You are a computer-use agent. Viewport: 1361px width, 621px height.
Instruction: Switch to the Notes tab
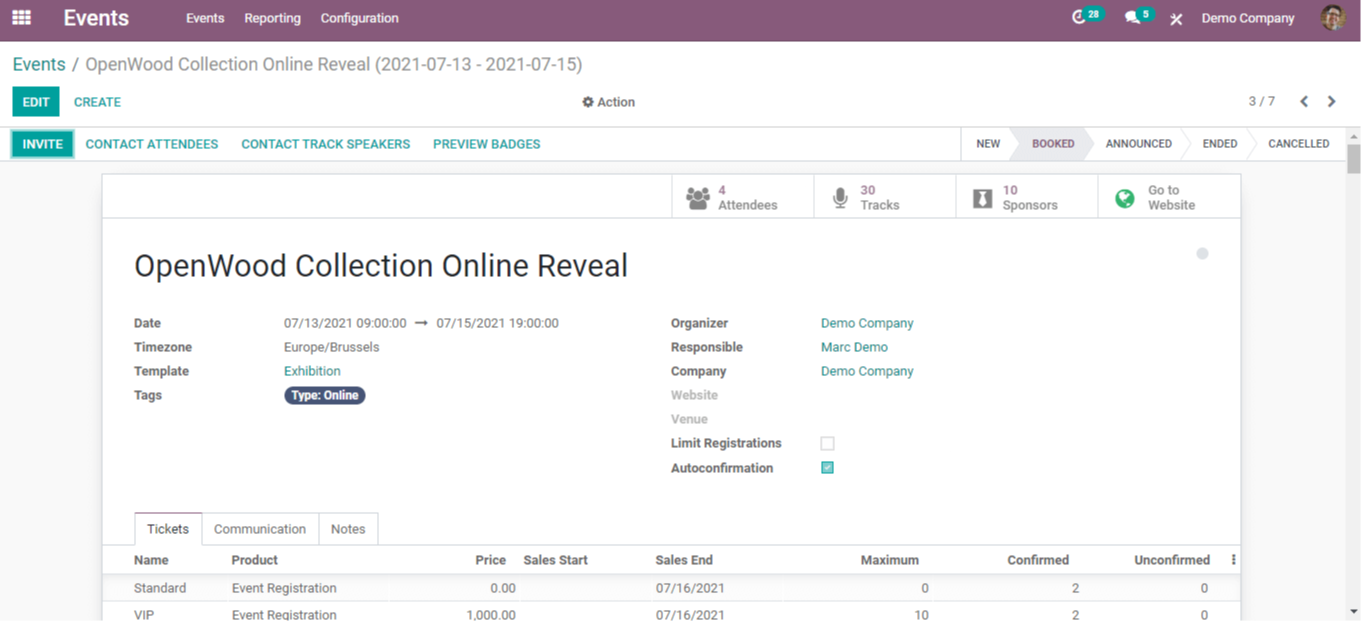coord(348,529)
